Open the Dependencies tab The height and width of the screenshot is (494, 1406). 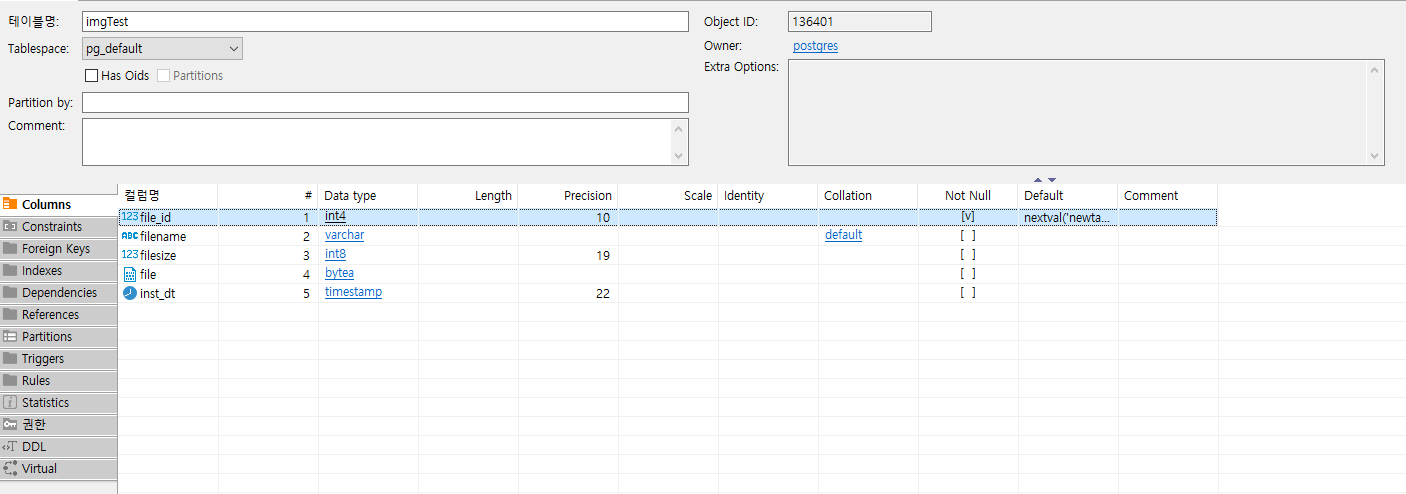coord(59,293)
